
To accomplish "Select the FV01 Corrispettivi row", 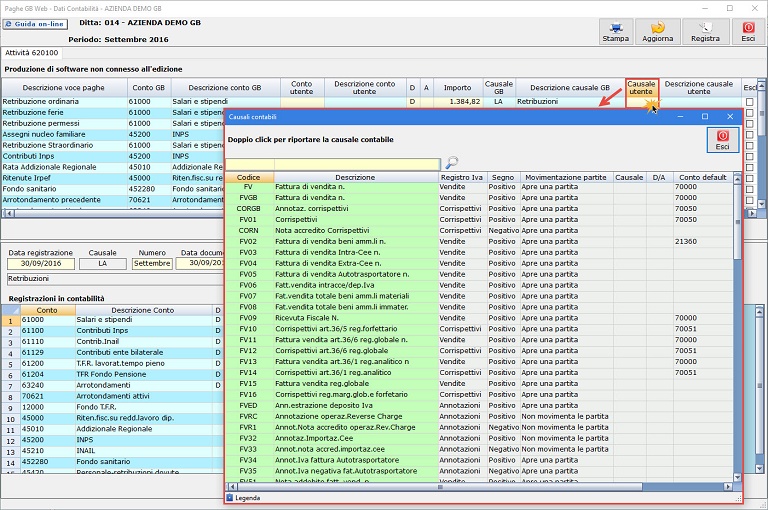I will (x=340, y=219).
